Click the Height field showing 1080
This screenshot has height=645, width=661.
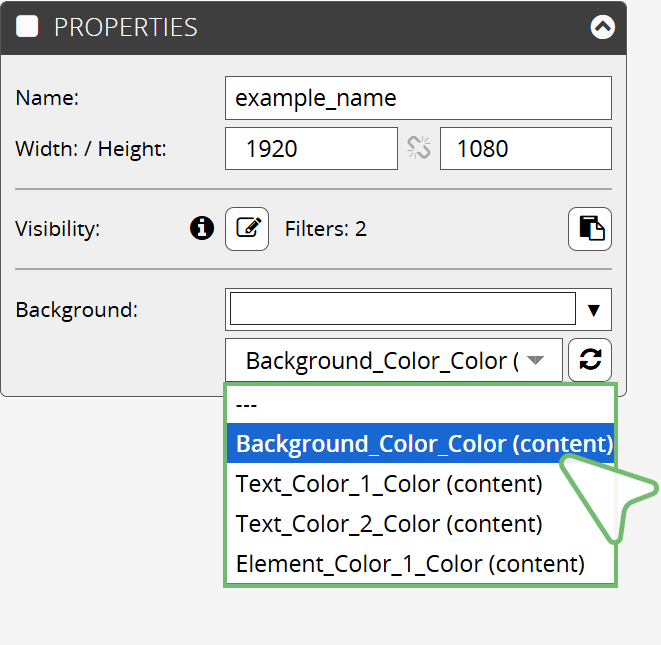click(x=526, y=148)
